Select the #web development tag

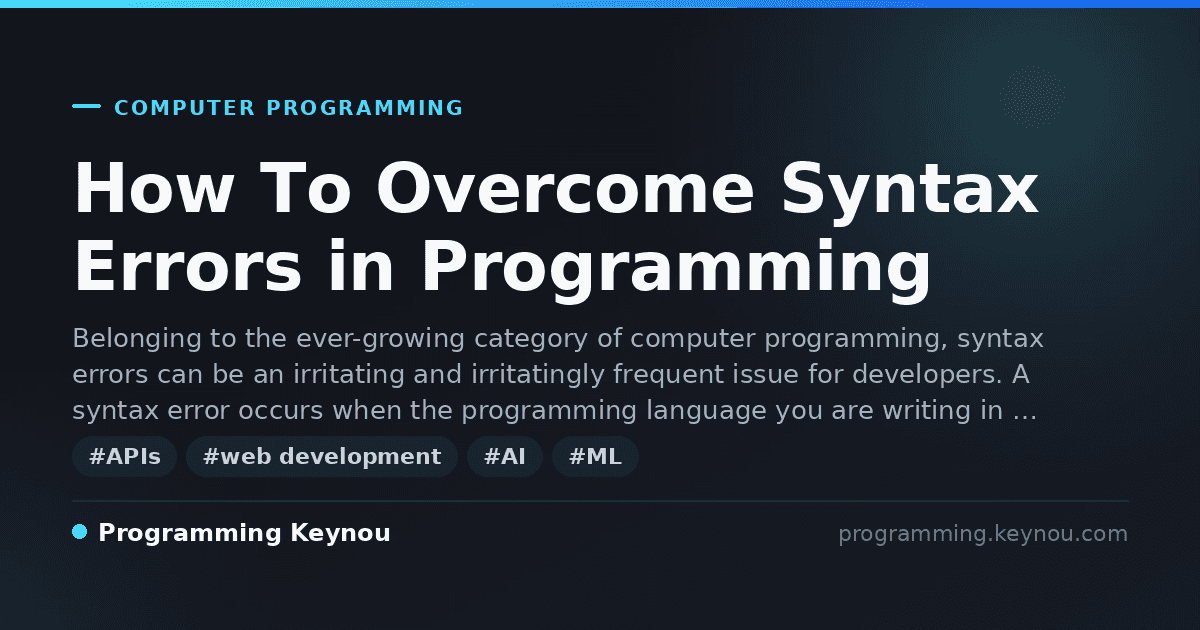pos(322,457)
